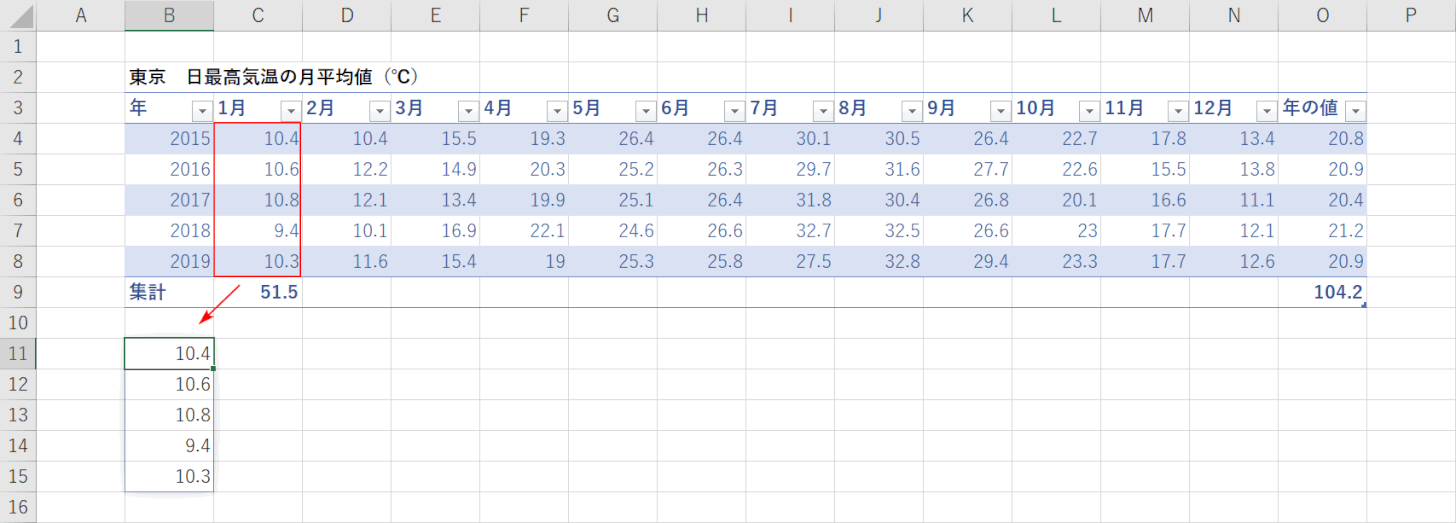Open the 年 column filter dropdown
The width and height of the screenshot is (1456, 523).
coord(202,110)
